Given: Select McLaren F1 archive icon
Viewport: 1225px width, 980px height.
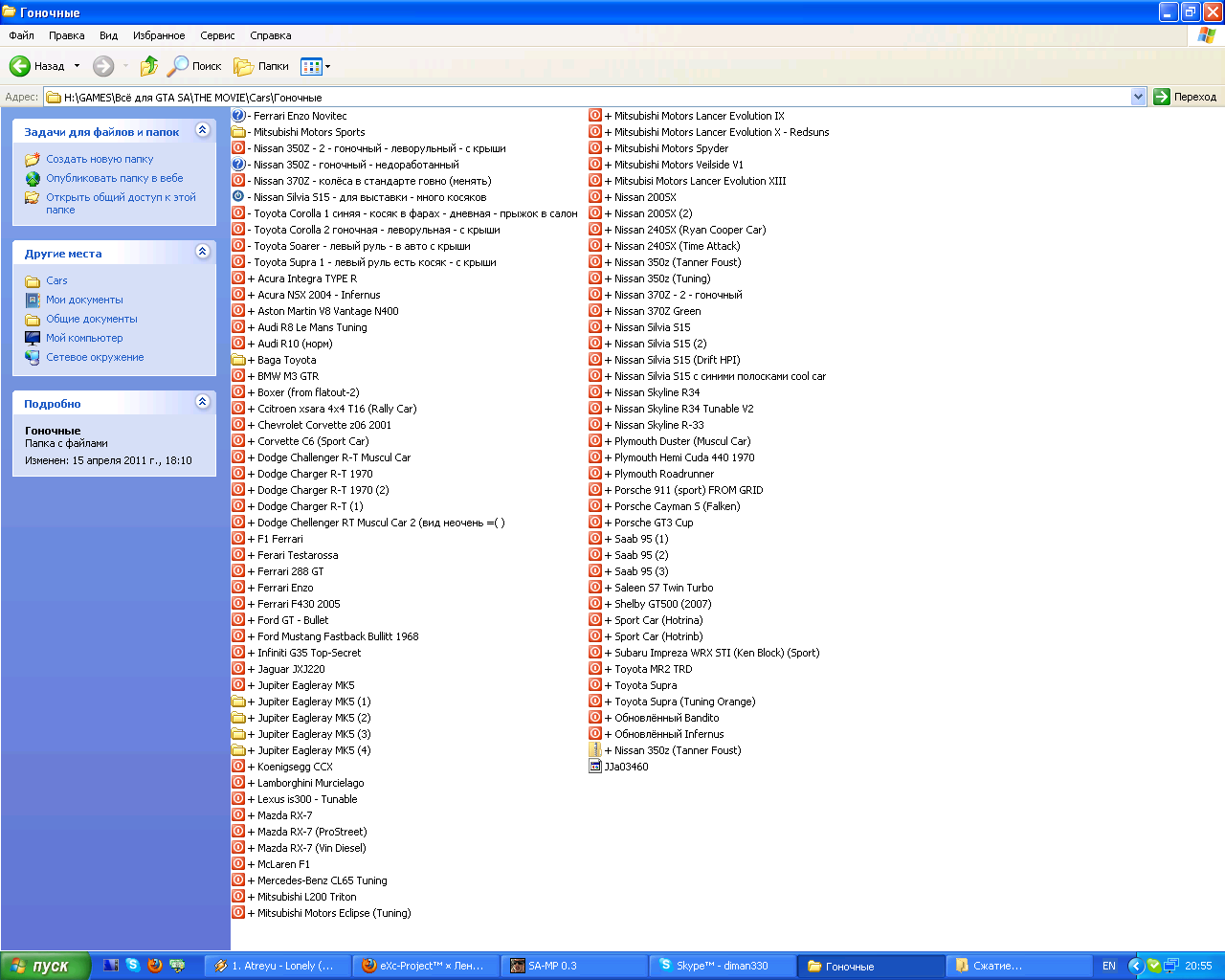Looking at the screenshot, I should [238, 864].
